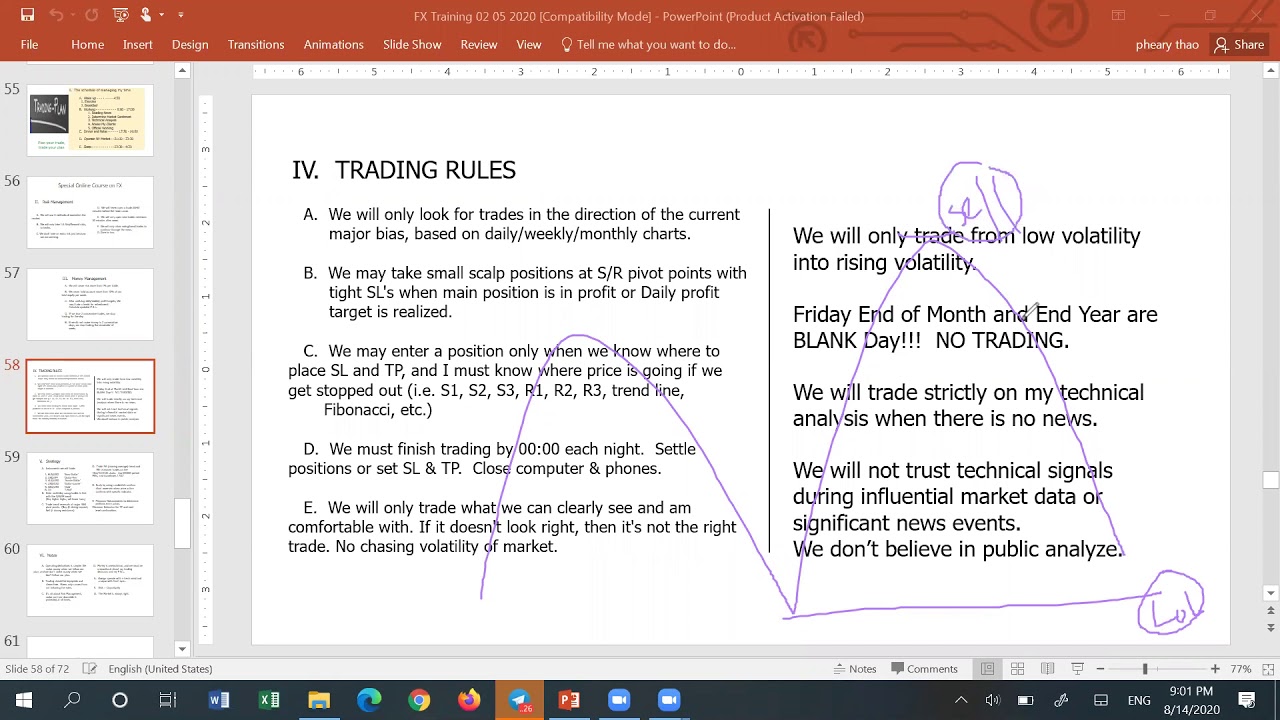Open the Transitions ribbon tab
Viewport: 1280px width, 720px height.
[256, 44]
